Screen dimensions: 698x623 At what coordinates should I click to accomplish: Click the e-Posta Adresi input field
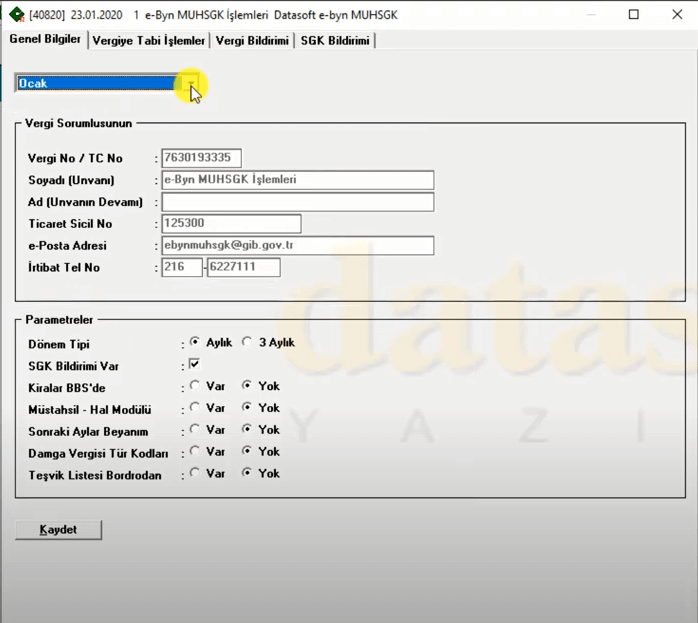tap(297, 246)
